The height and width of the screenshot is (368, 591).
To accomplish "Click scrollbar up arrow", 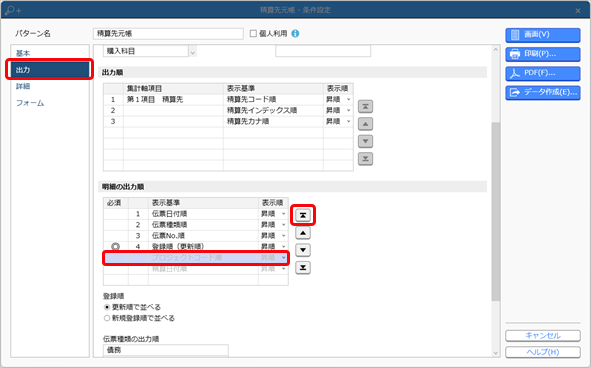I will click(496, 50).
